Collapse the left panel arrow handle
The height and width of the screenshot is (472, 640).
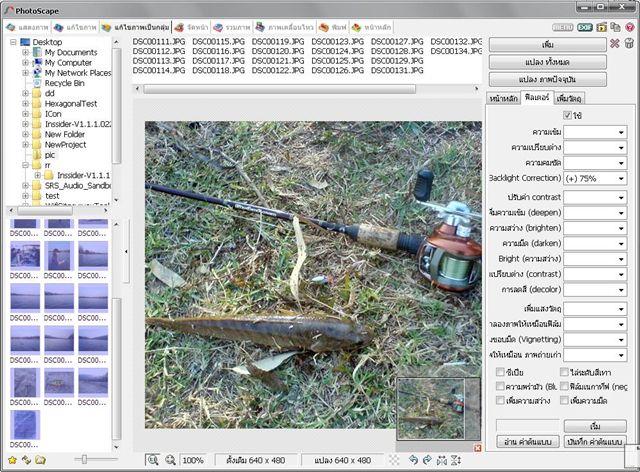(x=126, y=252)
